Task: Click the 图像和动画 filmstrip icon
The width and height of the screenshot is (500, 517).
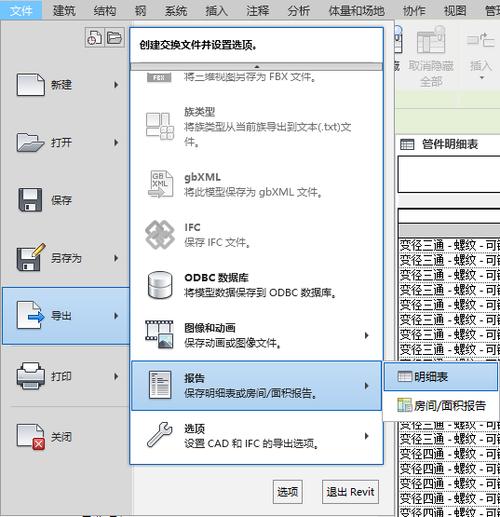Action: tap(159, 335)
